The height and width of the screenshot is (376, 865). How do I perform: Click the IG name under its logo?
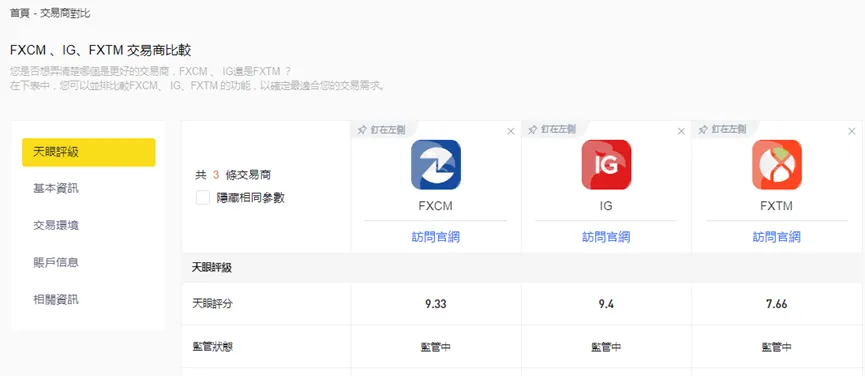tap(606, 206)
